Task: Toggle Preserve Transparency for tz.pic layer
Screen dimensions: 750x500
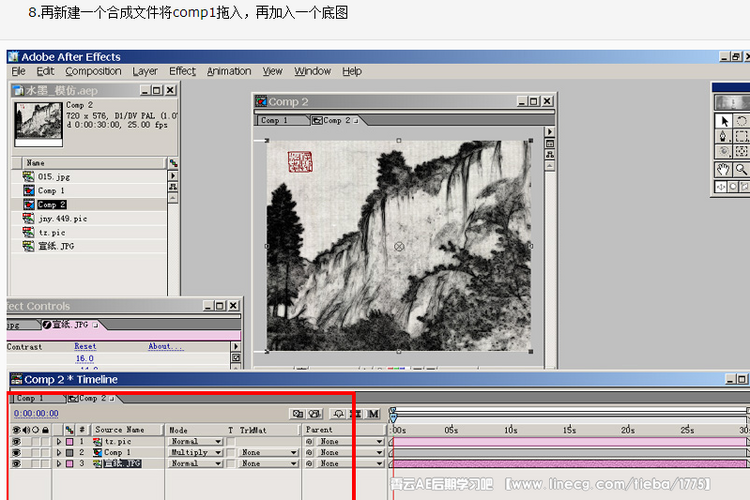Action: (231, 441)
